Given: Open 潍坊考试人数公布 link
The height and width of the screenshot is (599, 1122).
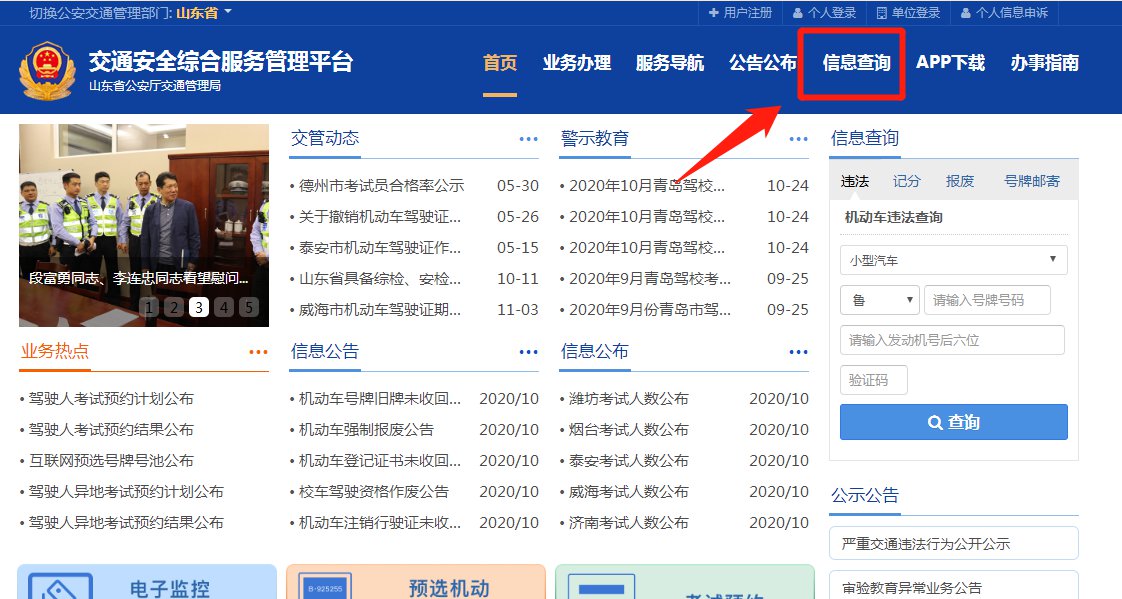Looking at the screenshot, I should coord(628,399).
